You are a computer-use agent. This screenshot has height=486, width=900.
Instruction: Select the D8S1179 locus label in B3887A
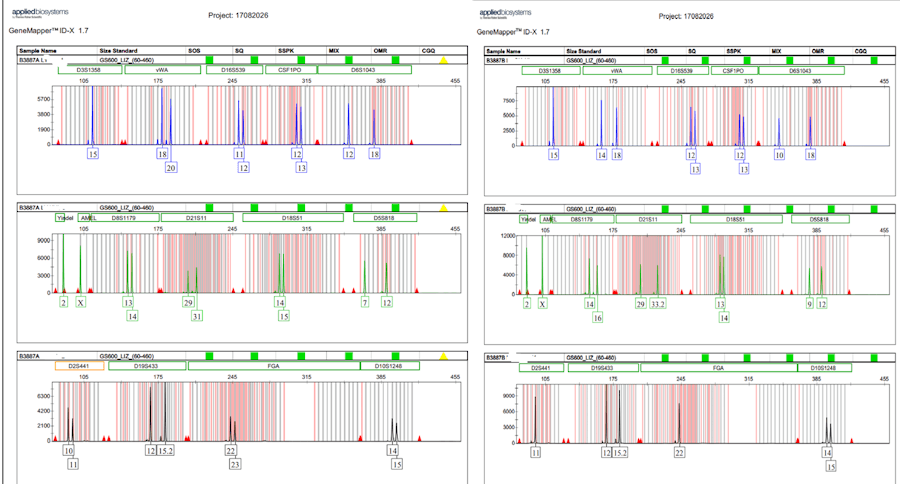click(127, 217)
